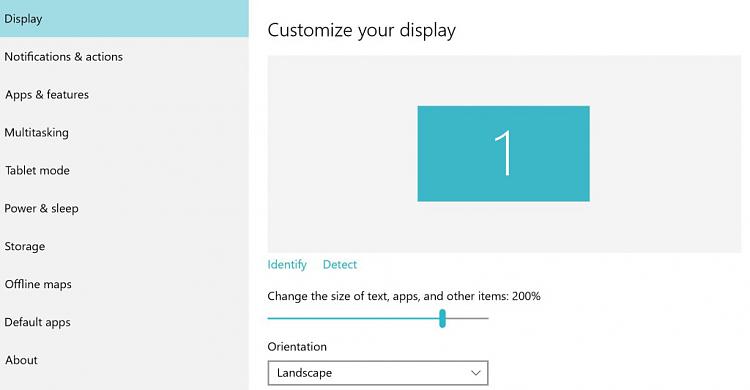
Task: Select the Display settings category
Action: click(124, 19)
